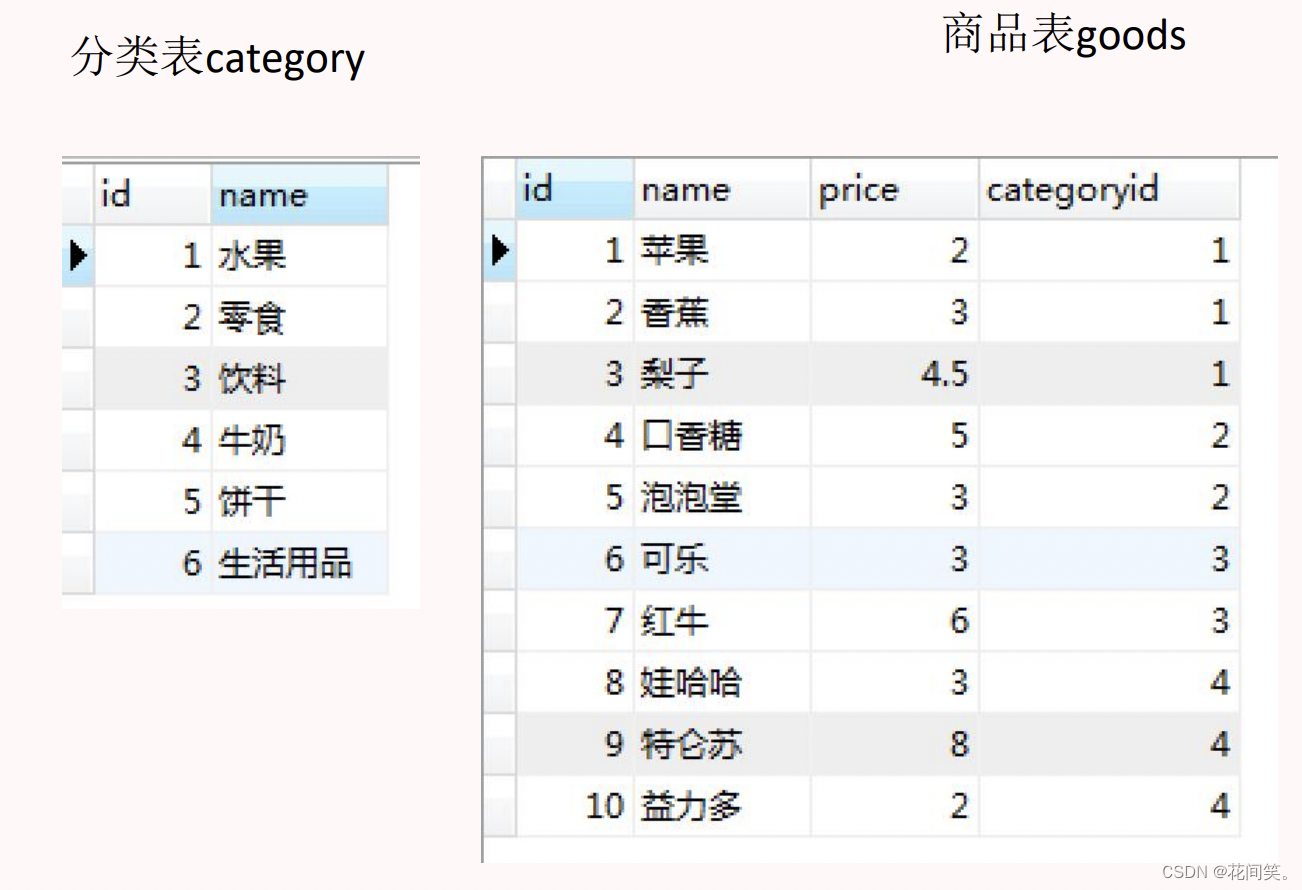Click the id cell of the 零食 row
This screenshot has width=1302, height=890.
153,317
